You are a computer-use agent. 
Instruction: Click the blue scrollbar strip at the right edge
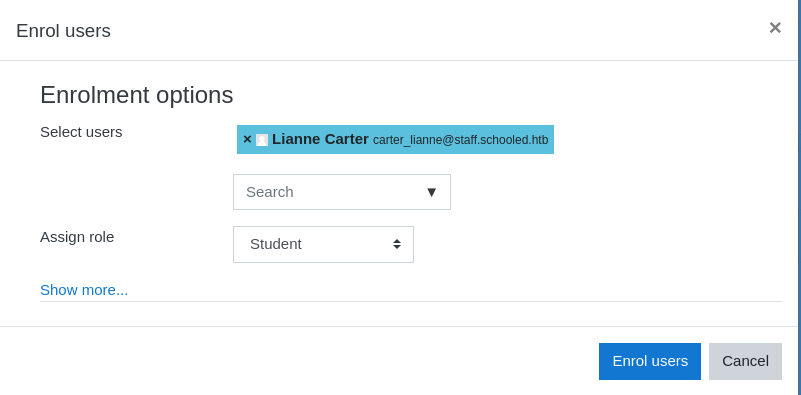[799, 197]
